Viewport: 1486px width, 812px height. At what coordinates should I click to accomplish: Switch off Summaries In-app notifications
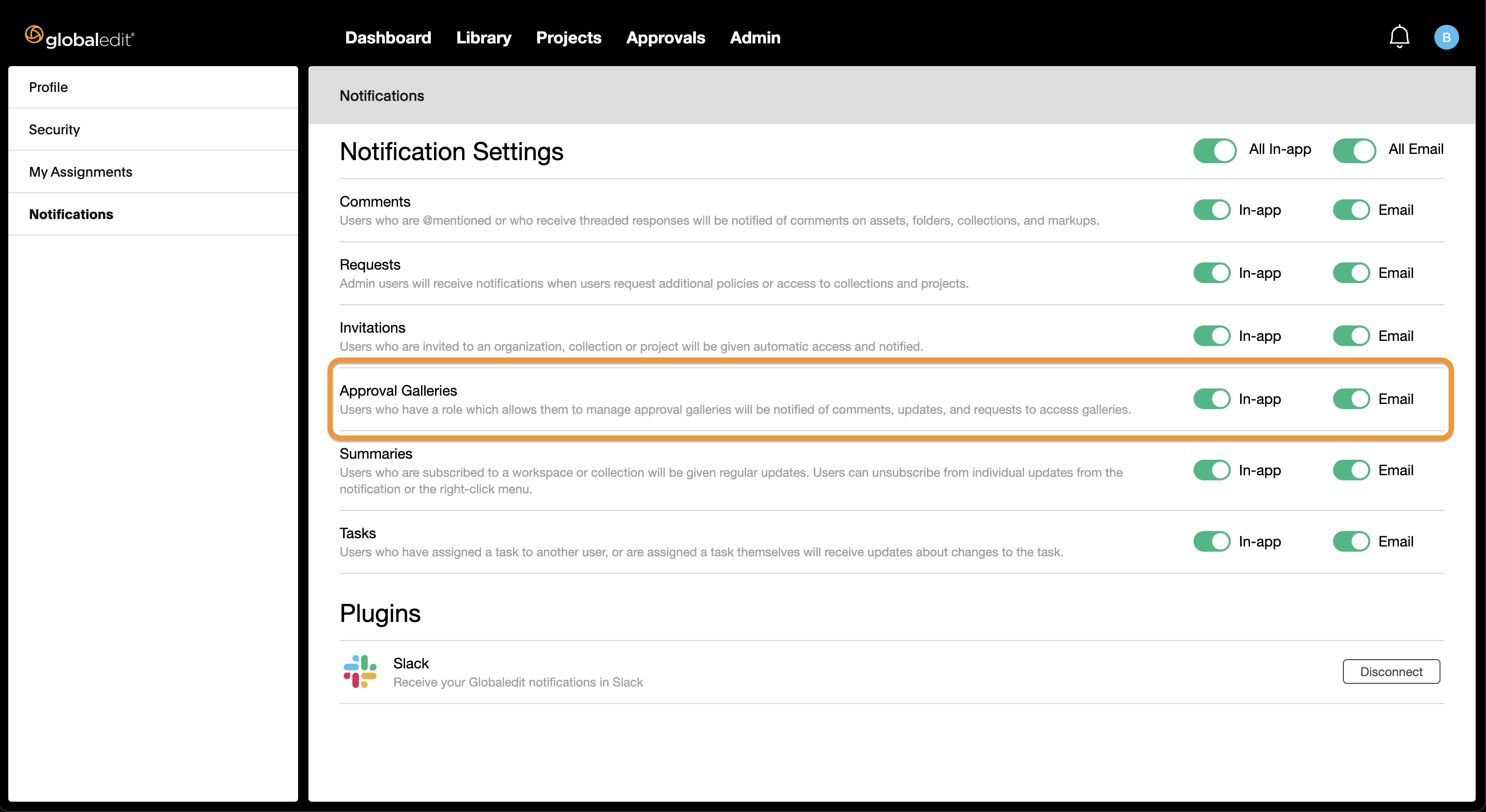(1212, 470)
